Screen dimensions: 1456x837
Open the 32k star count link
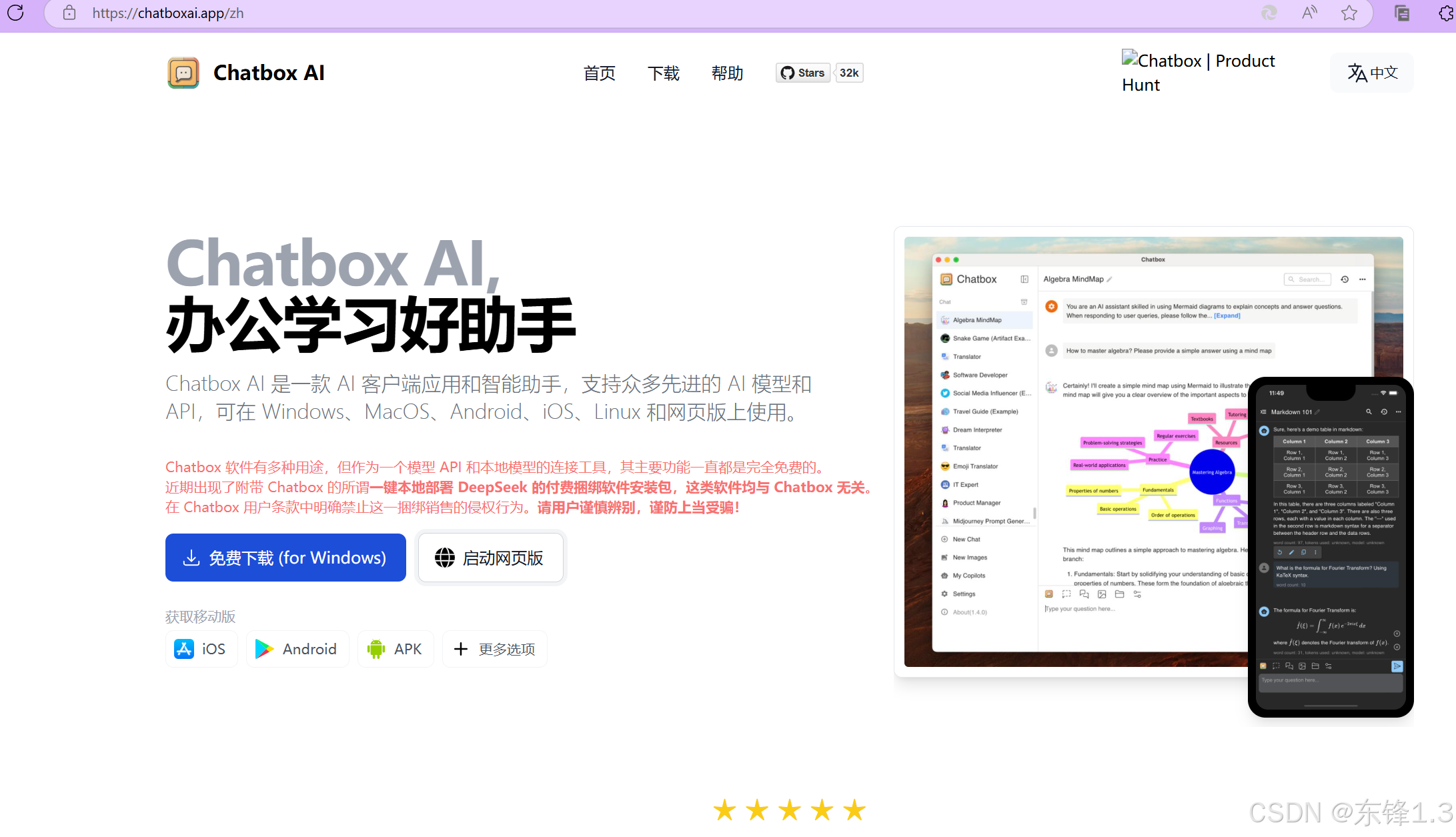(x=849, y=73)
